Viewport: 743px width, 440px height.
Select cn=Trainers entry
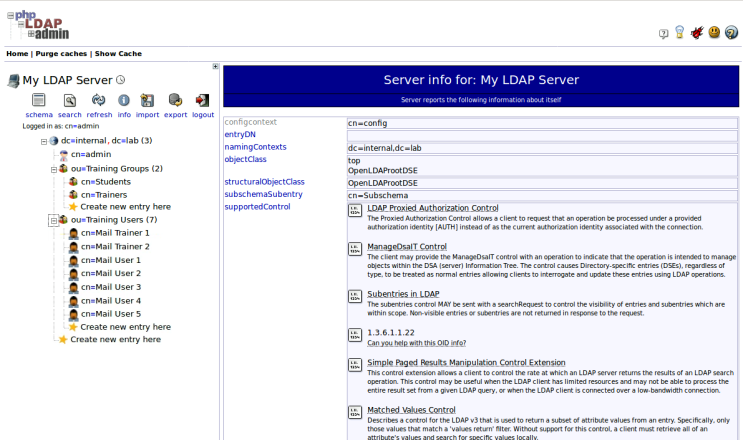[104, 195]
